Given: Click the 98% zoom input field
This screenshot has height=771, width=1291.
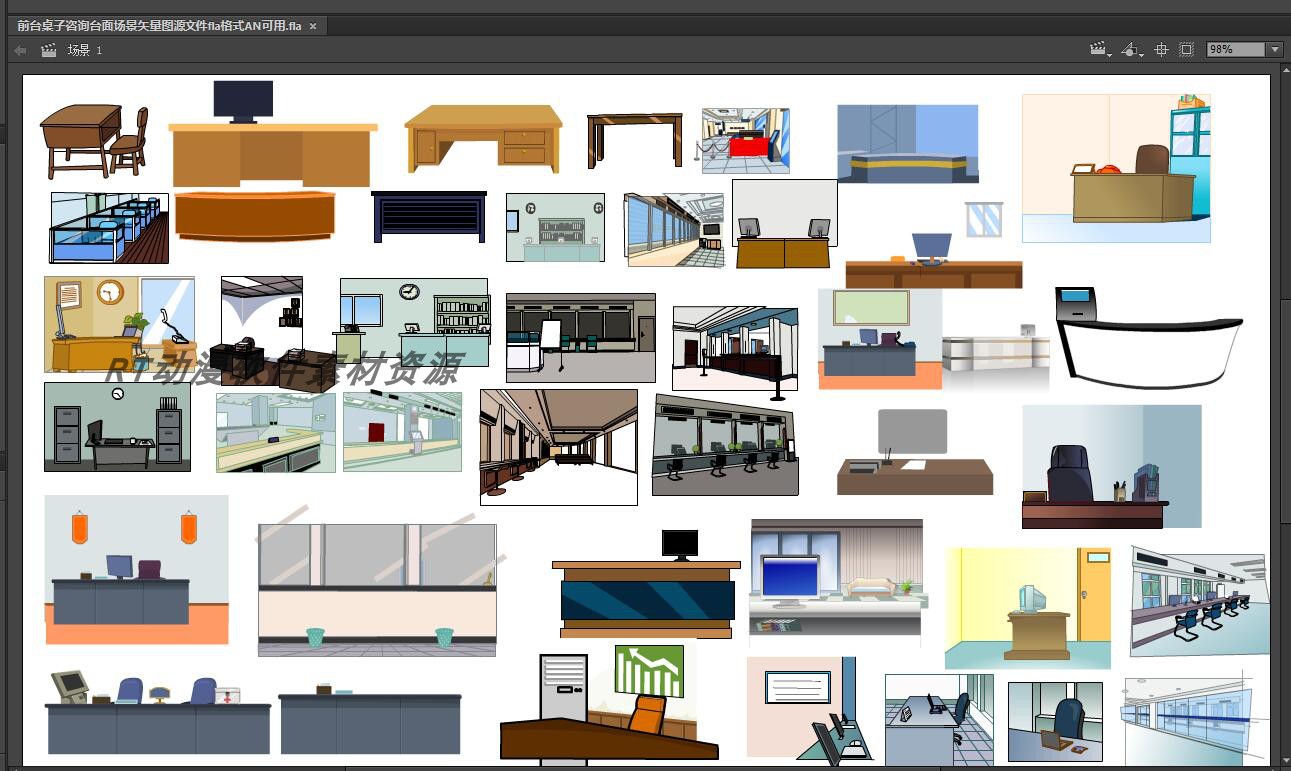Looking at the screenshot, I should click(1236, 49).
